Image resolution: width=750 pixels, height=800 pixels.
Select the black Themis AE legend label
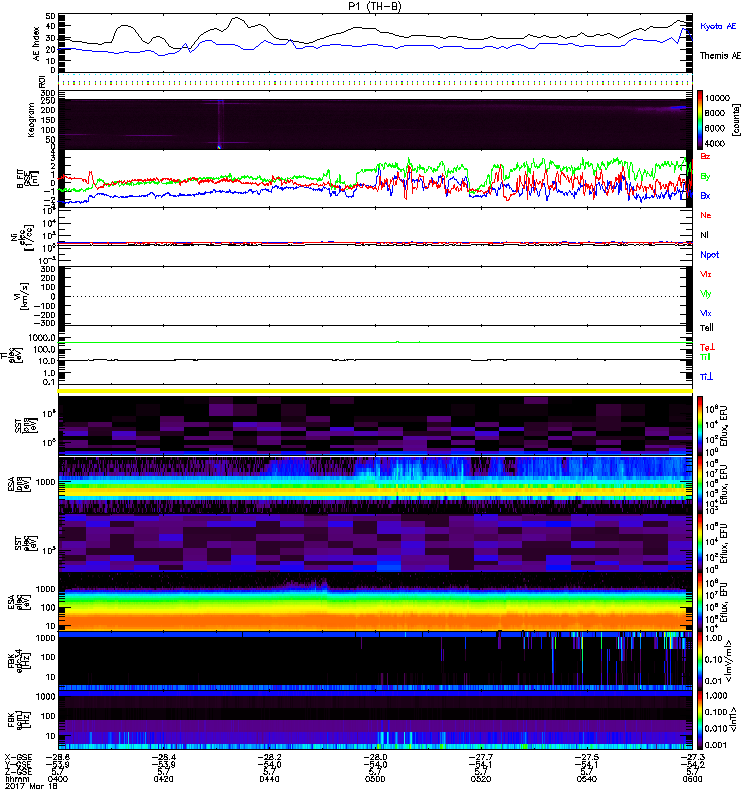(720, 56)
